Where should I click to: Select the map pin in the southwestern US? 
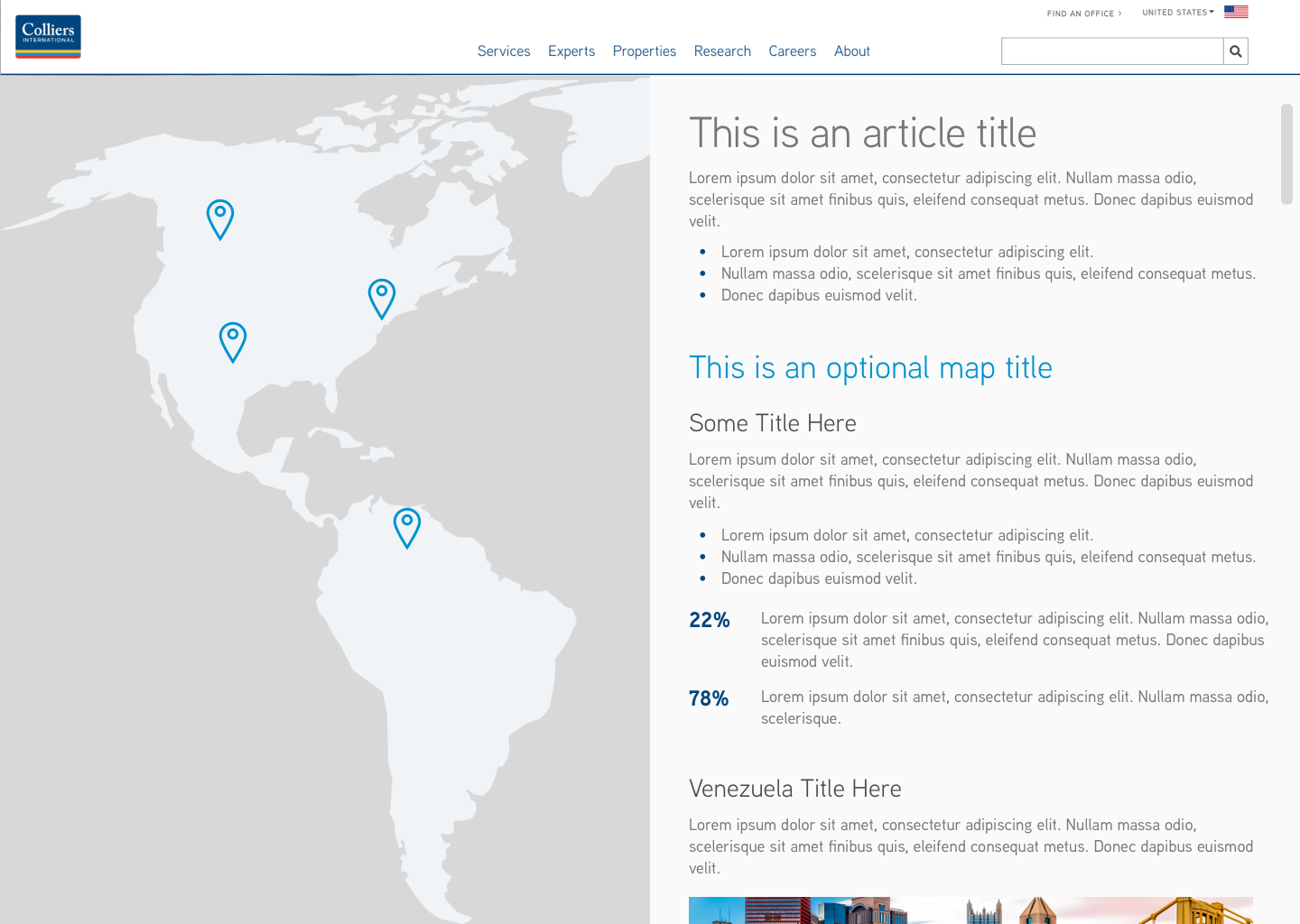point(233,341)
